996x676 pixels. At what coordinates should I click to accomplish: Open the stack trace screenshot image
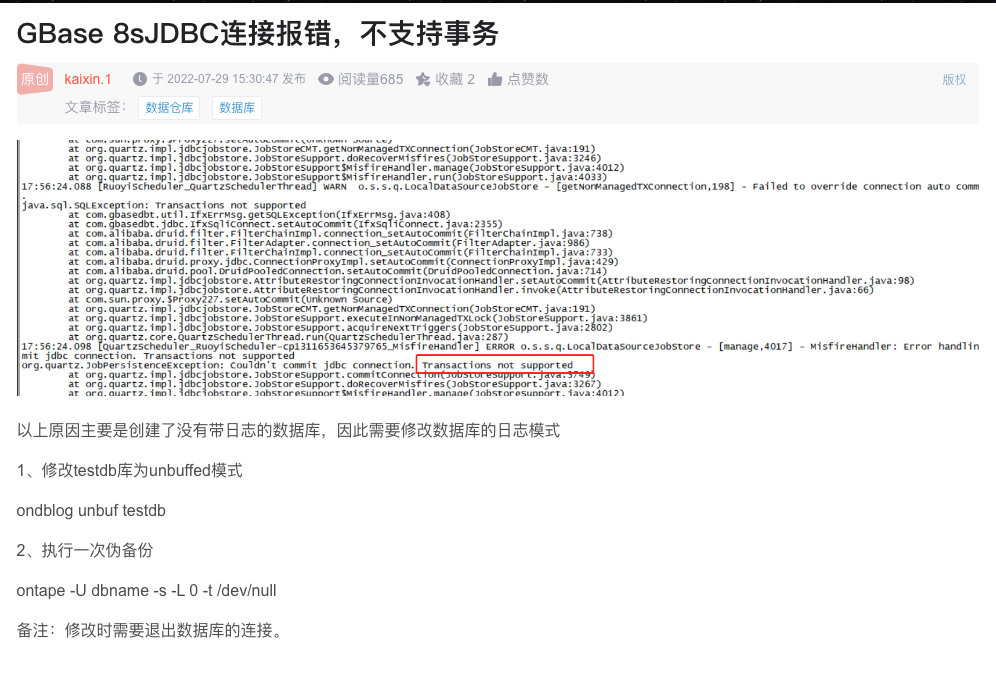click(498, 267)
